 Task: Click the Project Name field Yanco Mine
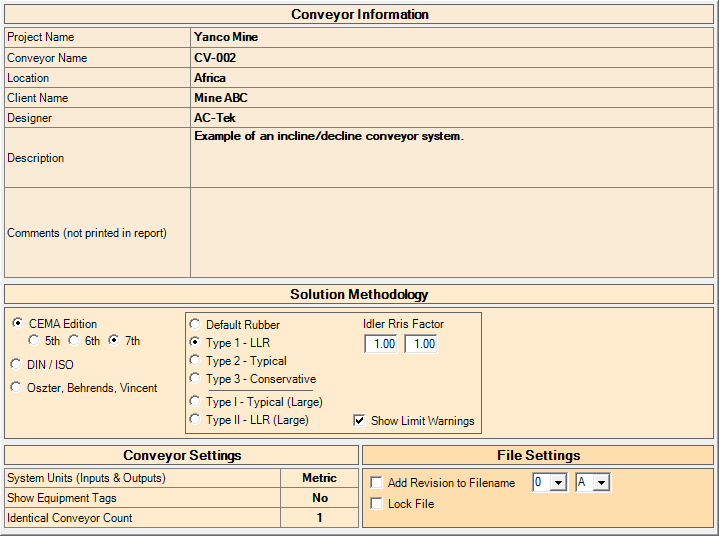(x=450, y=37)
